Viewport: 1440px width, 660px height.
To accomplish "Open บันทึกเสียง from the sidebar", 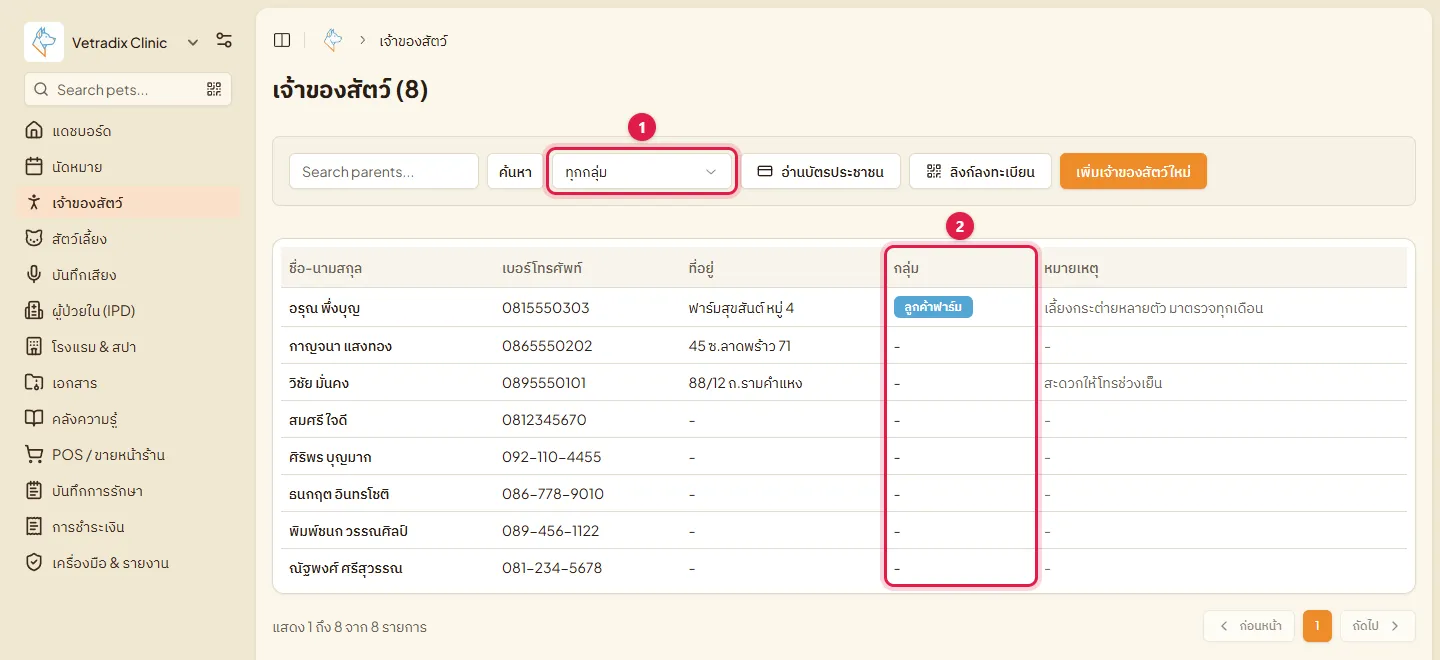I will 128,275.
